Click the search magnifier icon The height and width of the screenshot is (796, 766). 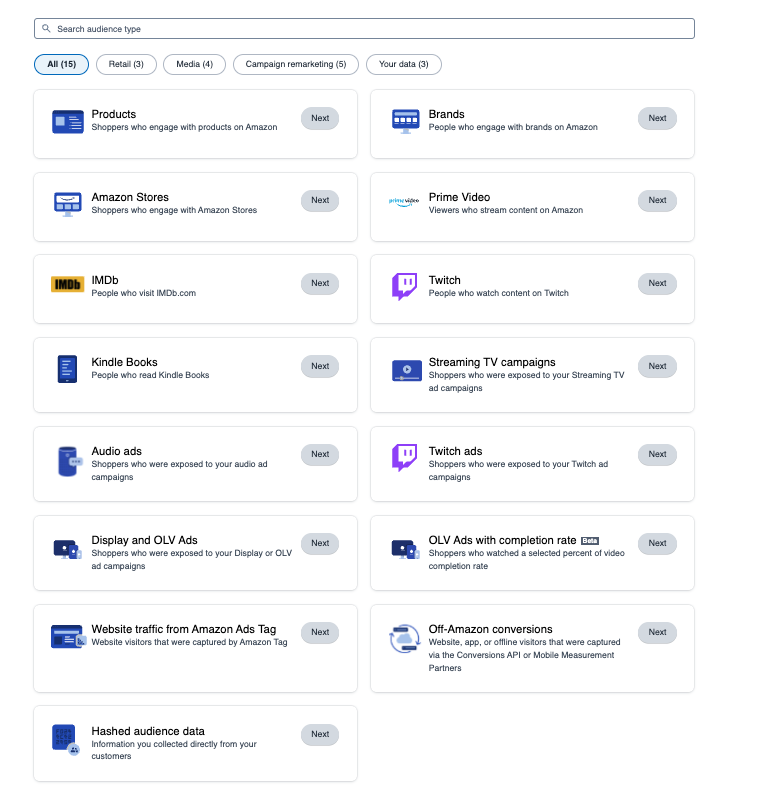(46, 28)
